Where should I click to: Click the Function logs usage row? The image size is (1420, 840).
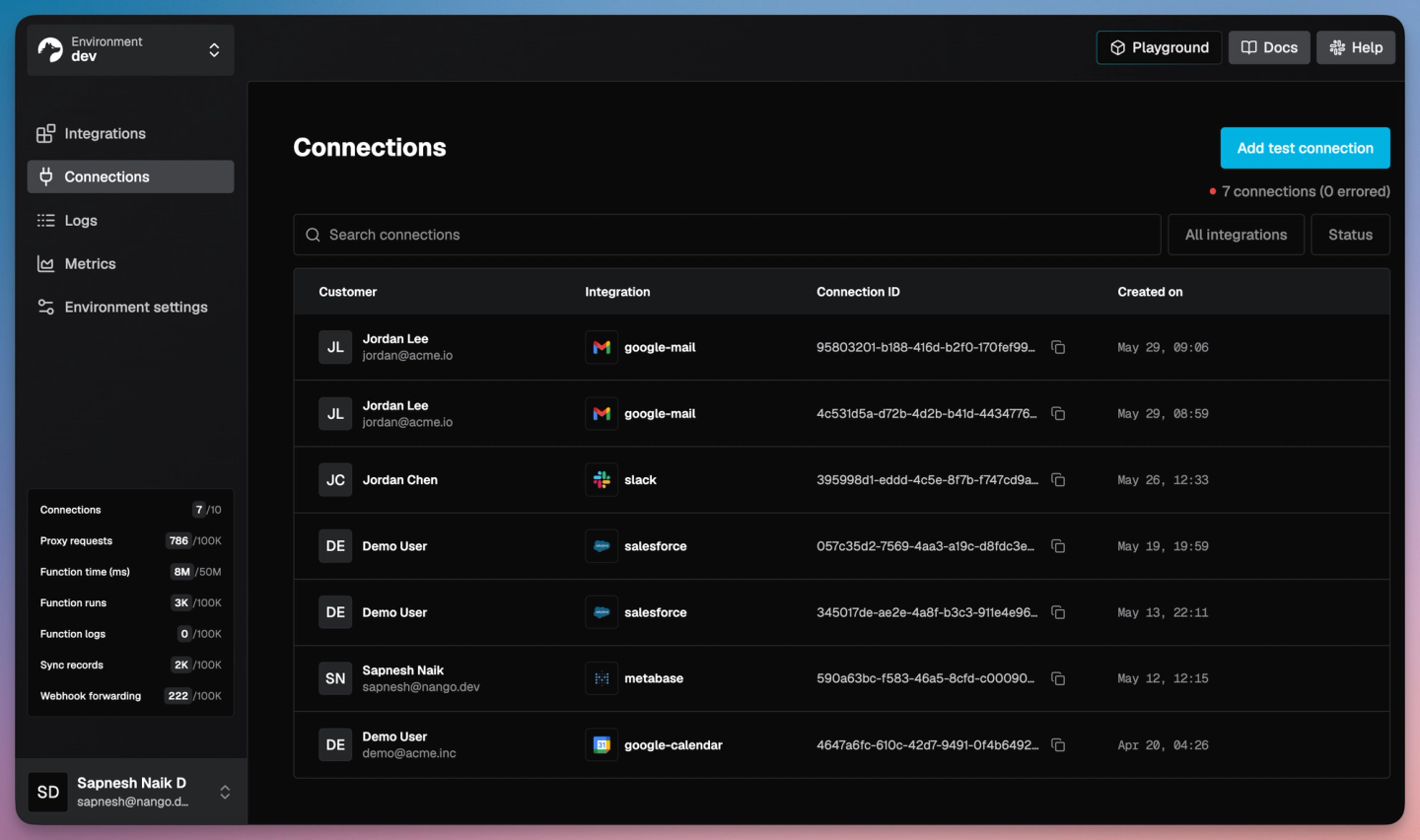(x=130, y=634)
